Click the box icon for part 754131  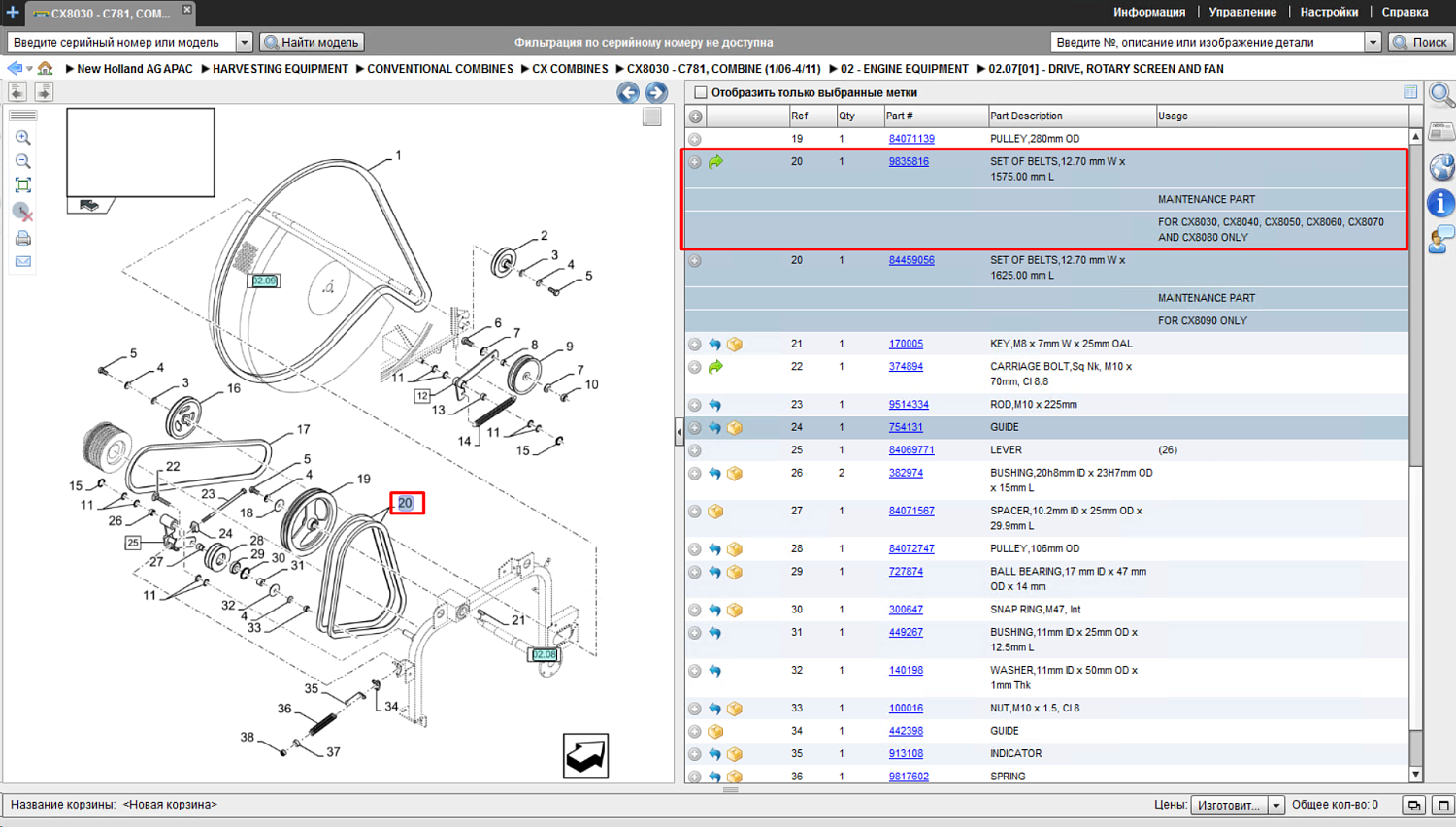click(735, 428)
